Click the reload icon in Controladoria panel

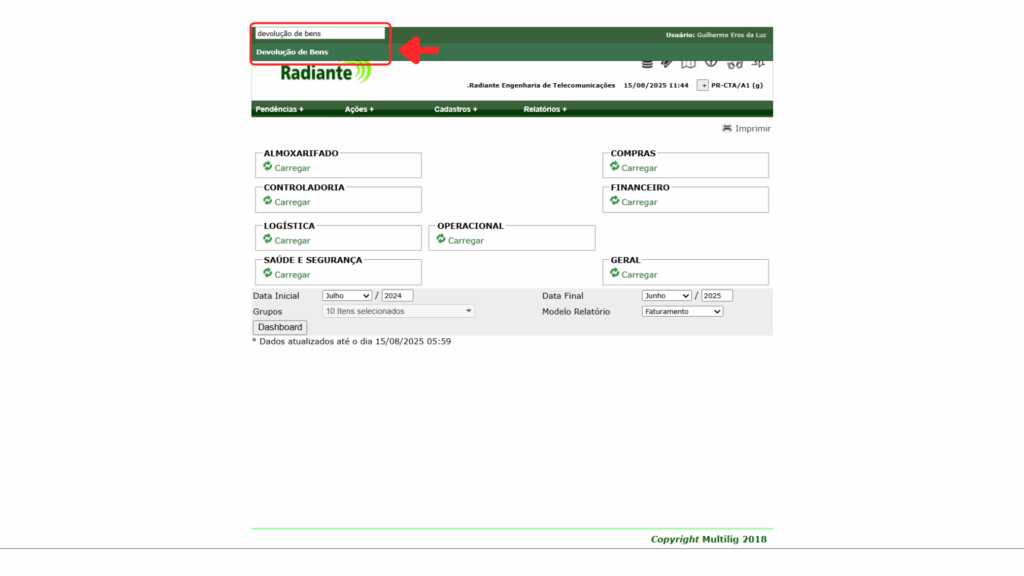(x=268, y=201)
